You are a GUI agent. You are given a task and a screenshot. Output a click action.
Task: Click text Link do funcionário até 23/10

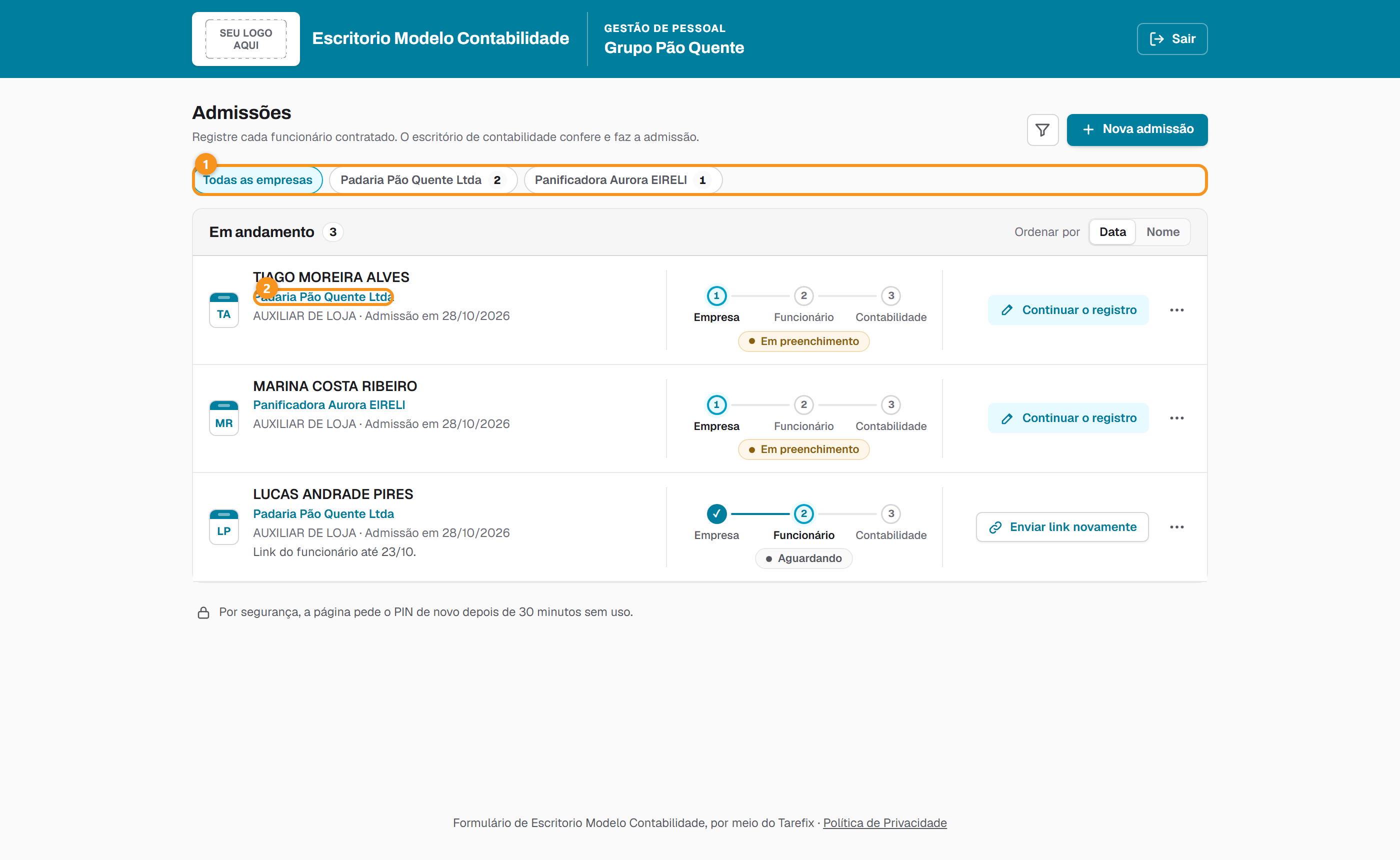click(334, 551)
